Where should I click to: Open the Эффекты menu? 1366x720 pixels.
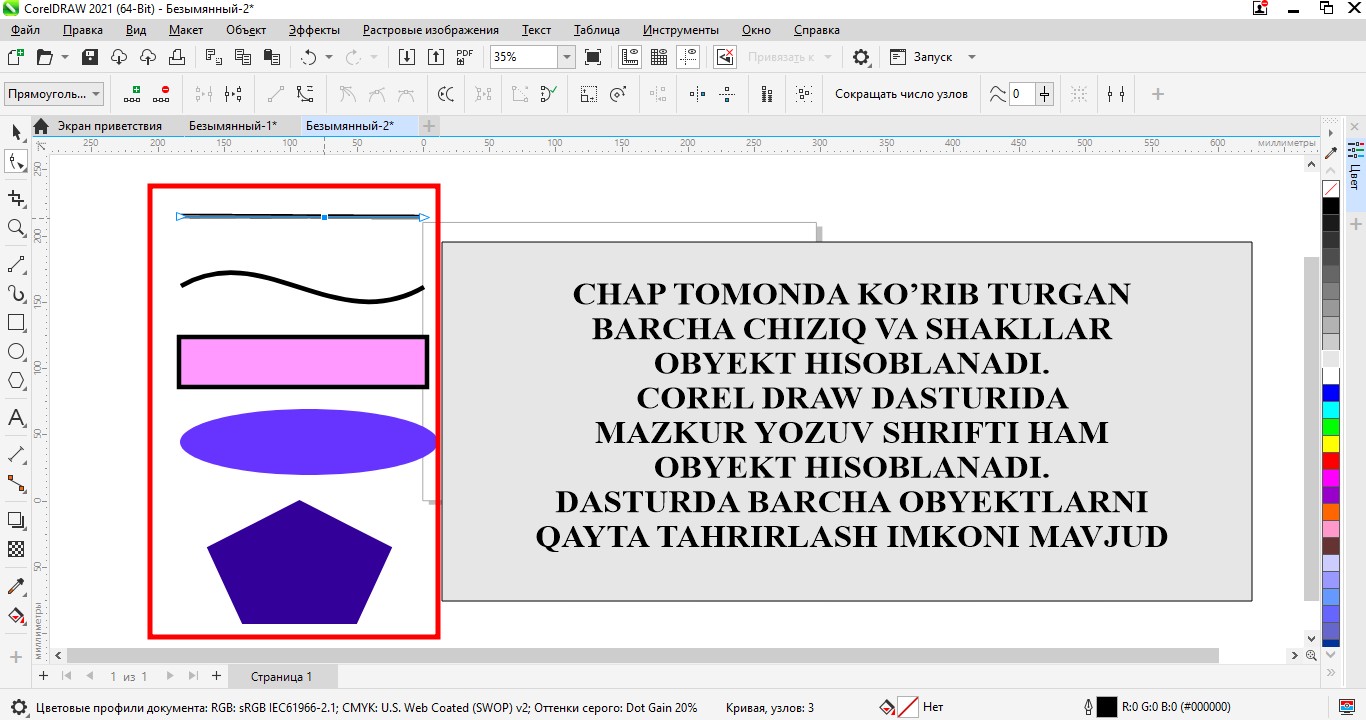[314, 30]
